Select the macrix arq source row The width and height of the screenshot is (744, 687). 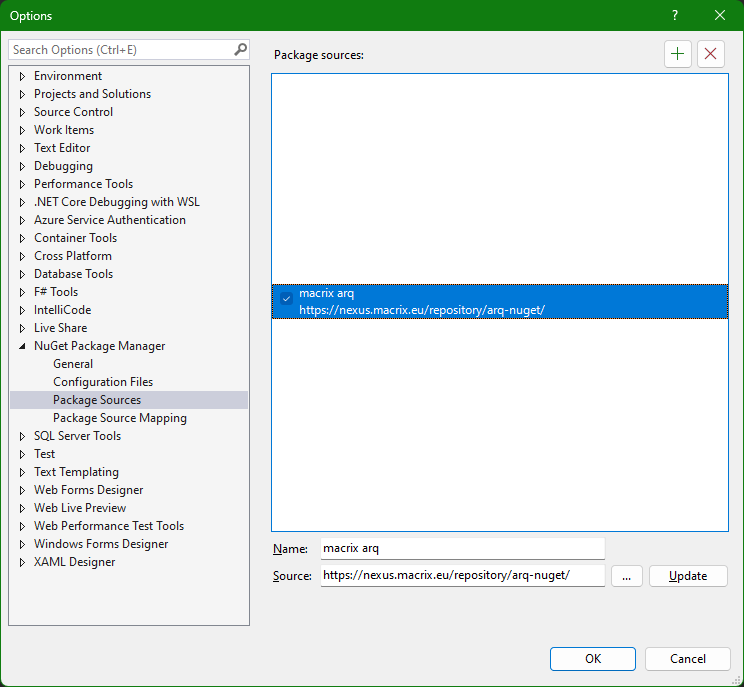500,301
